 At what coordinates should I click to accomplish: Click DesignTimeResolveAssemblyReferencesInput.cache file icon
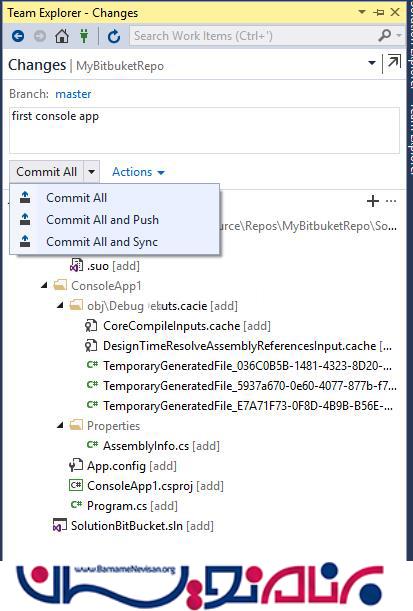pos(91,346)
